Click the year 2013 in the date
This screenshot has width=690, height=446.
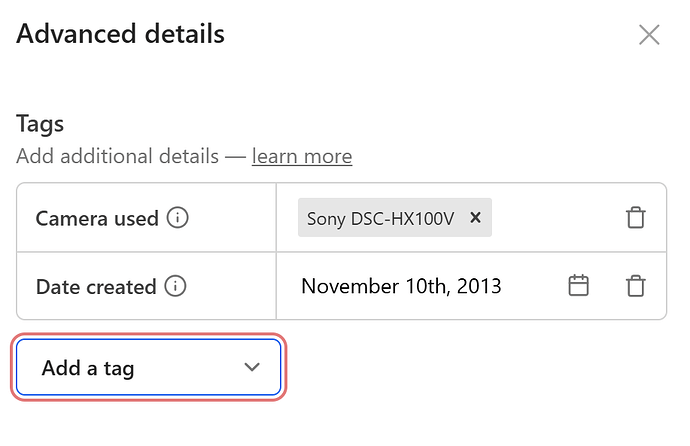(479, 286)
